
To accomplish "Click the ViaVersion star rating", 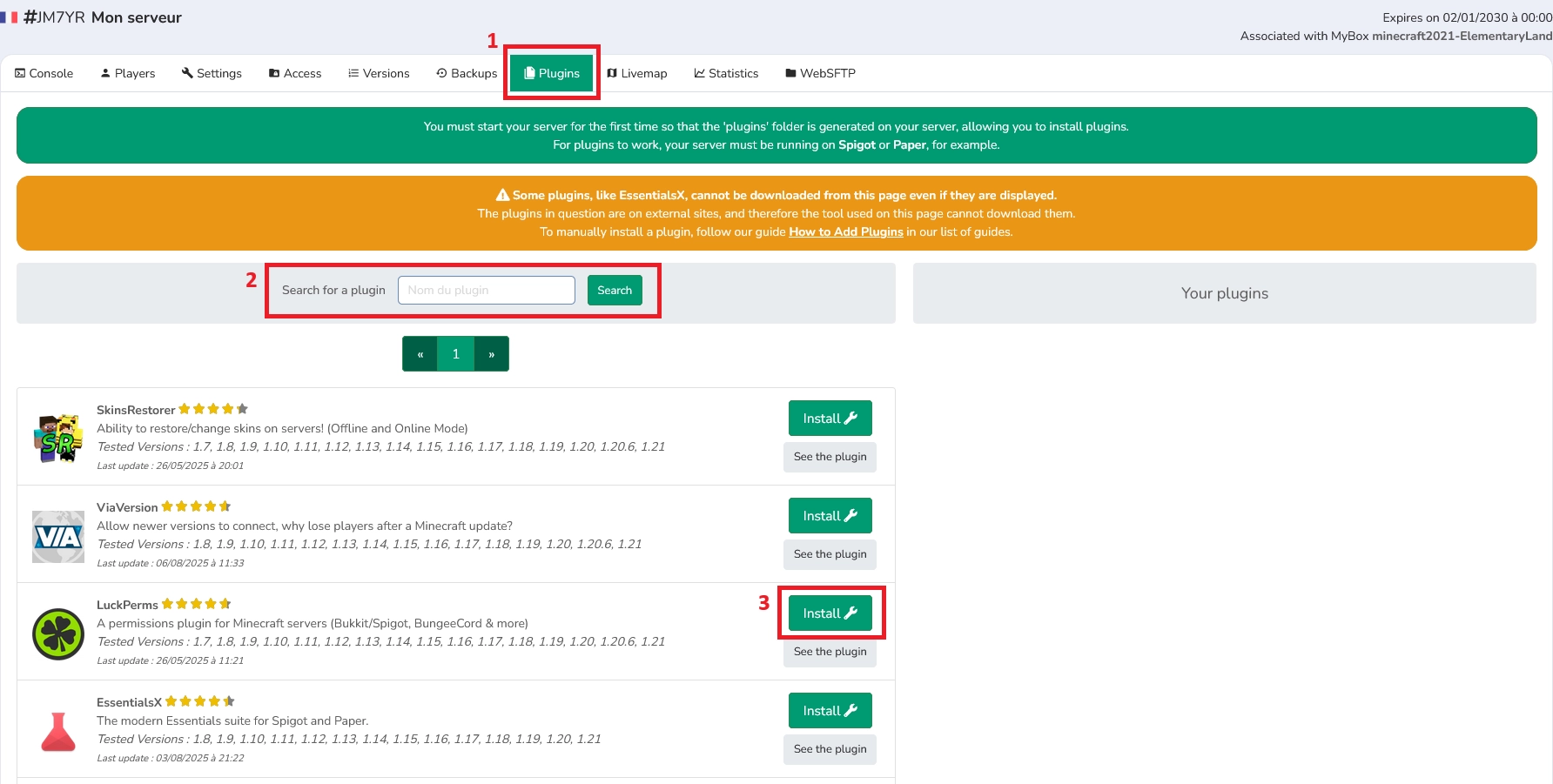I will pyautogui.click(x=196, y=506).
